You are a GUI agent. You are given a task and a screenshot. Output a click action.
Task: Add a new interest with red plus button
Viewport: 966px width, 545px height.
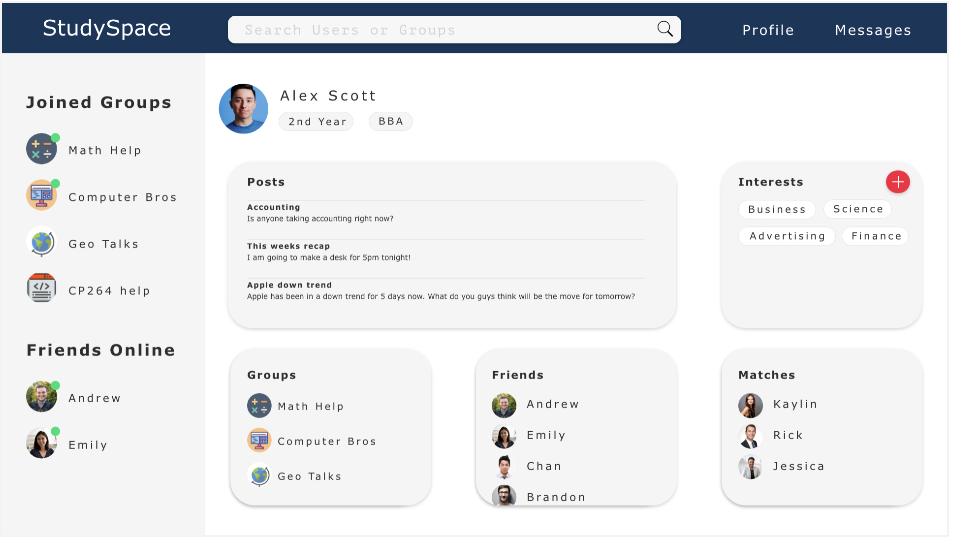click(x=897, y=182)
